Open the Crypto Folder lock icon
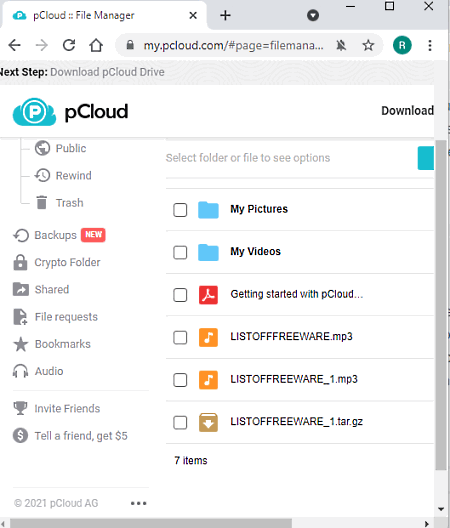Image resolution: width=450 pixels, height=528 pixels. [20, 262]
